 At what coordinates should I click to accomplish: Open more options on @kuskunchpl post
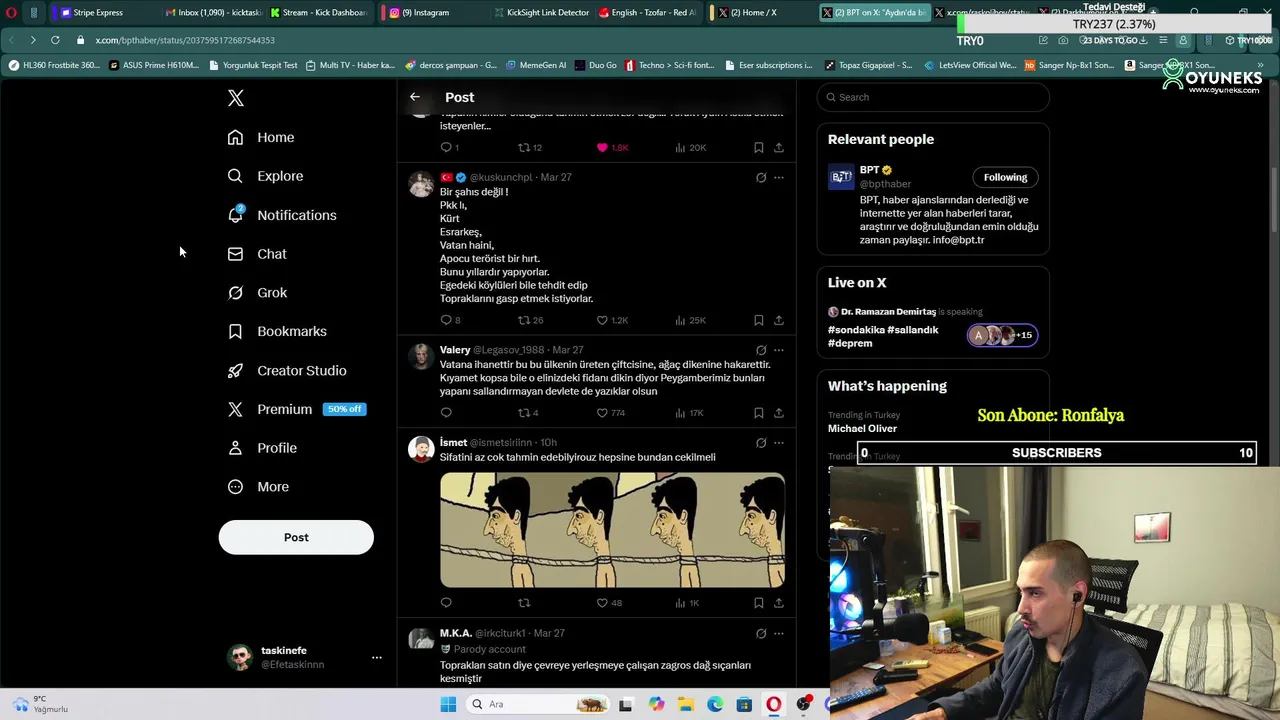pyautogui.click(x=779, y=178)
